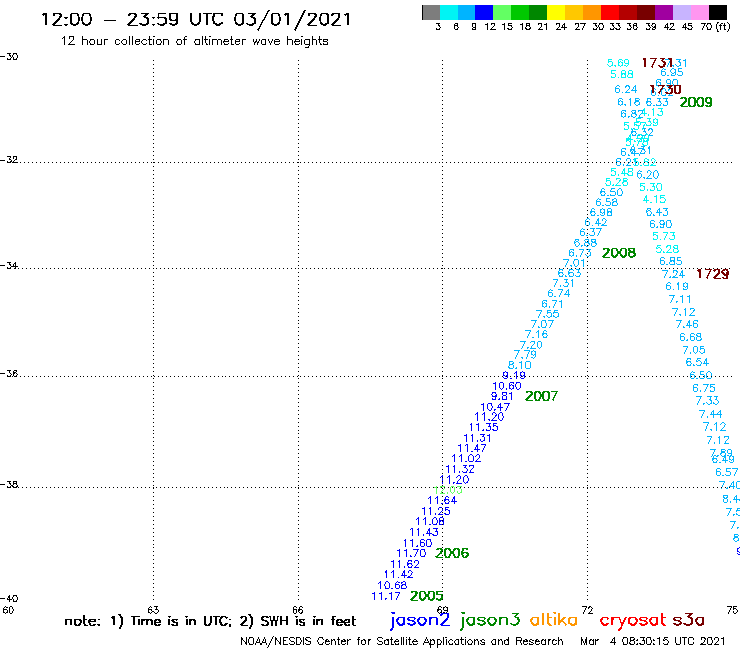The image size is (740, 650).
Task: Click the 1729 s3a time marker
Action: [x=713, y=274]
